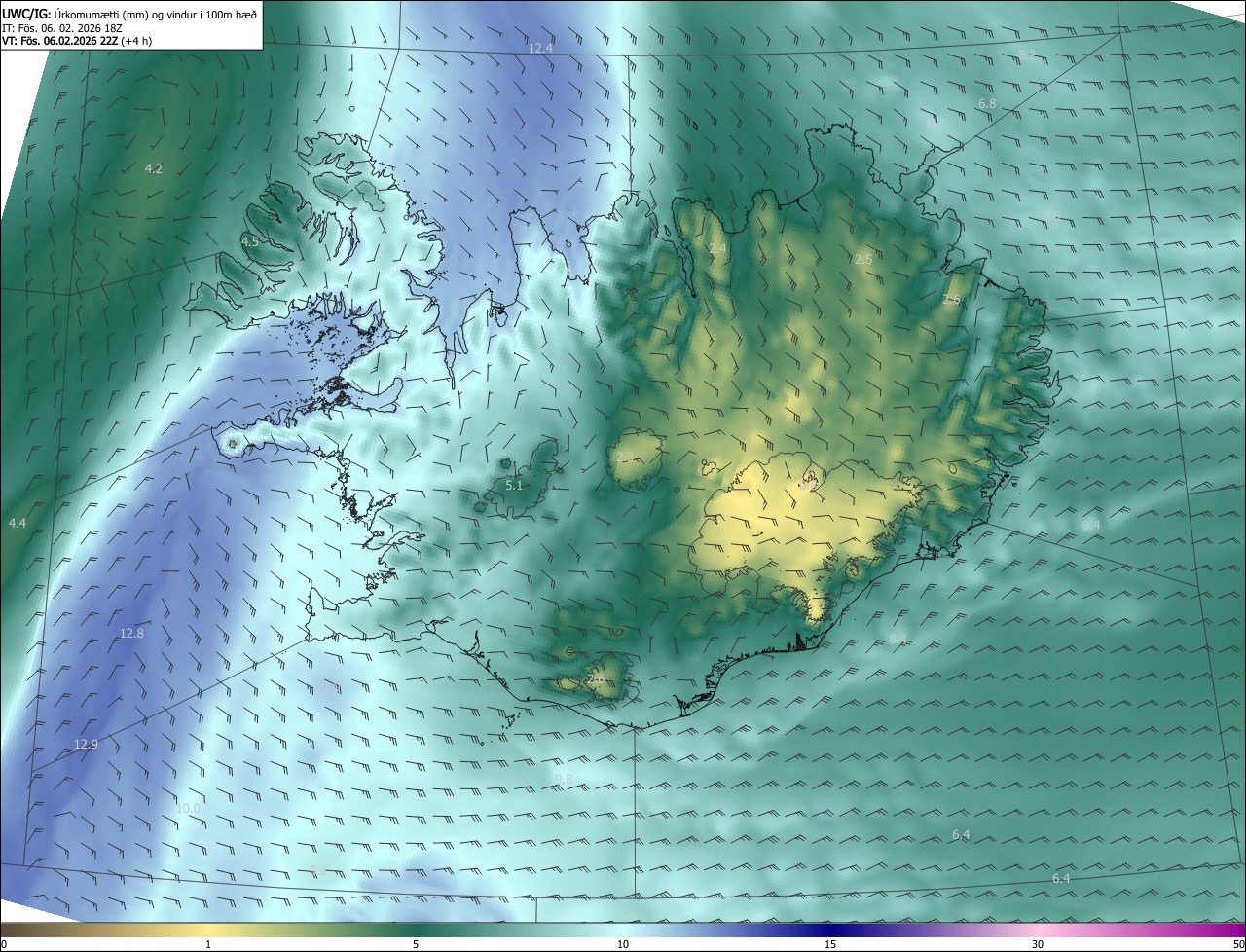Click the 2.4 value label
Image resolution: width=1246 pixels, height=952 pixels.
tap(717, 249)
